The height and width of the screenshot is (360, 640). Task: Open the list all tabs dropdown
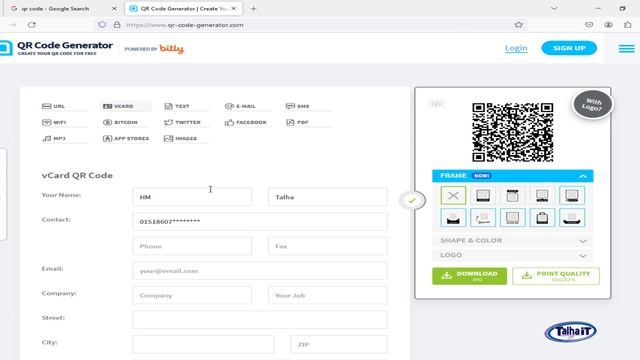click(x=554, y=9)
